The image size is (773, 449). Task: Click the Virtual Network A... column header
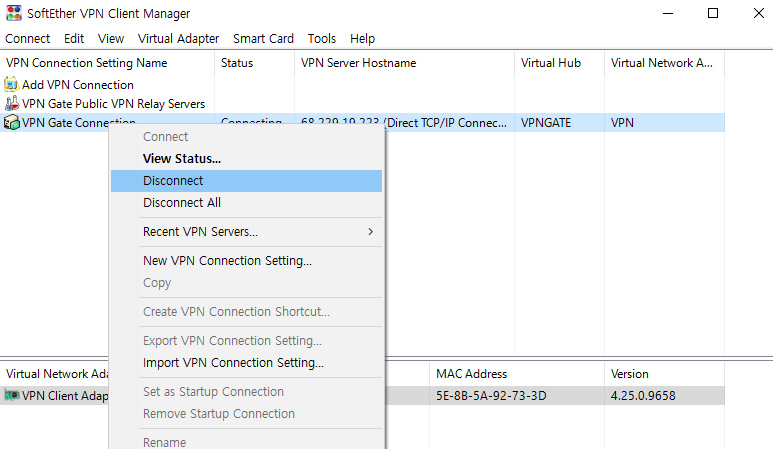pyautogui.click(x=665, y=63)
